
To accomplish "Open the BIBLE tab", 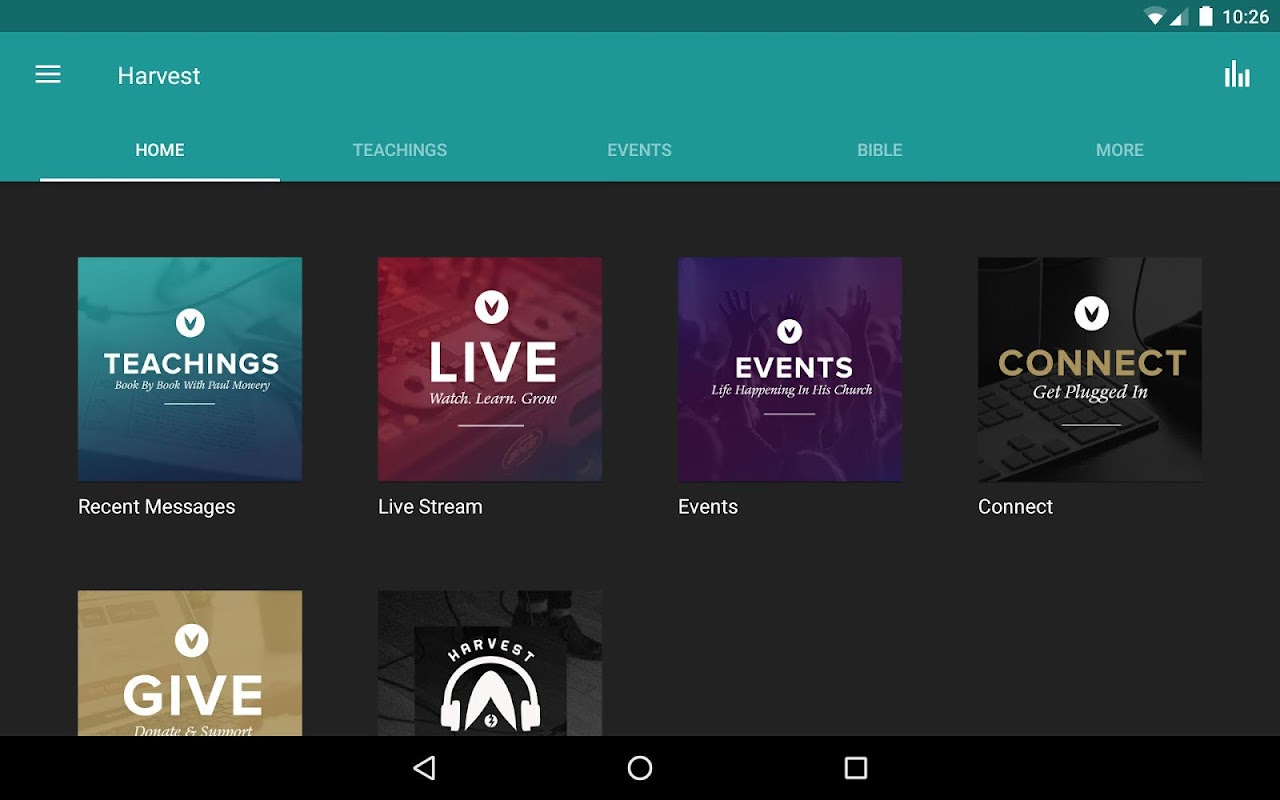I will pyautogui.click(x=880, y=150).
